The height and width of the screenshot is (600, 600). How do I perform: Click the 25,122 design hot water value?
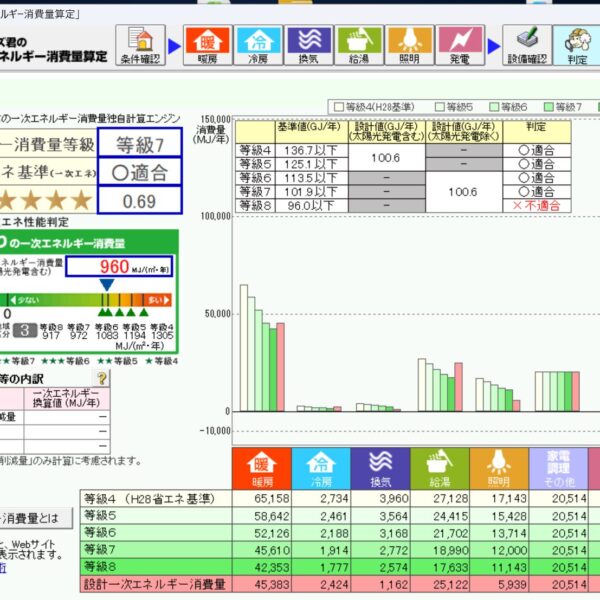(x=440, y=584)
